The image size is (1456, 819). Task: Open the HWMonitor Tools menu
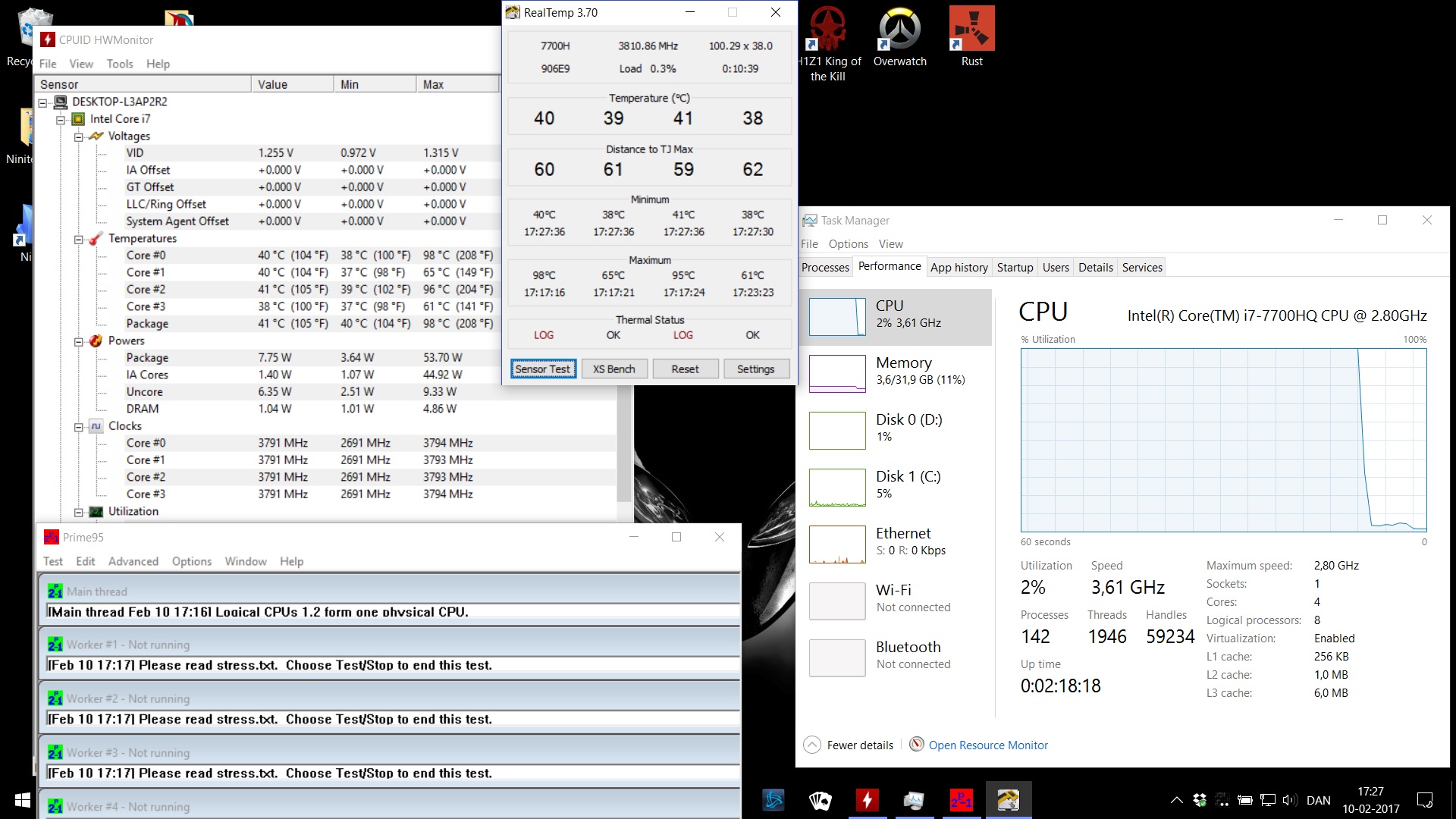tap(120, 64)
